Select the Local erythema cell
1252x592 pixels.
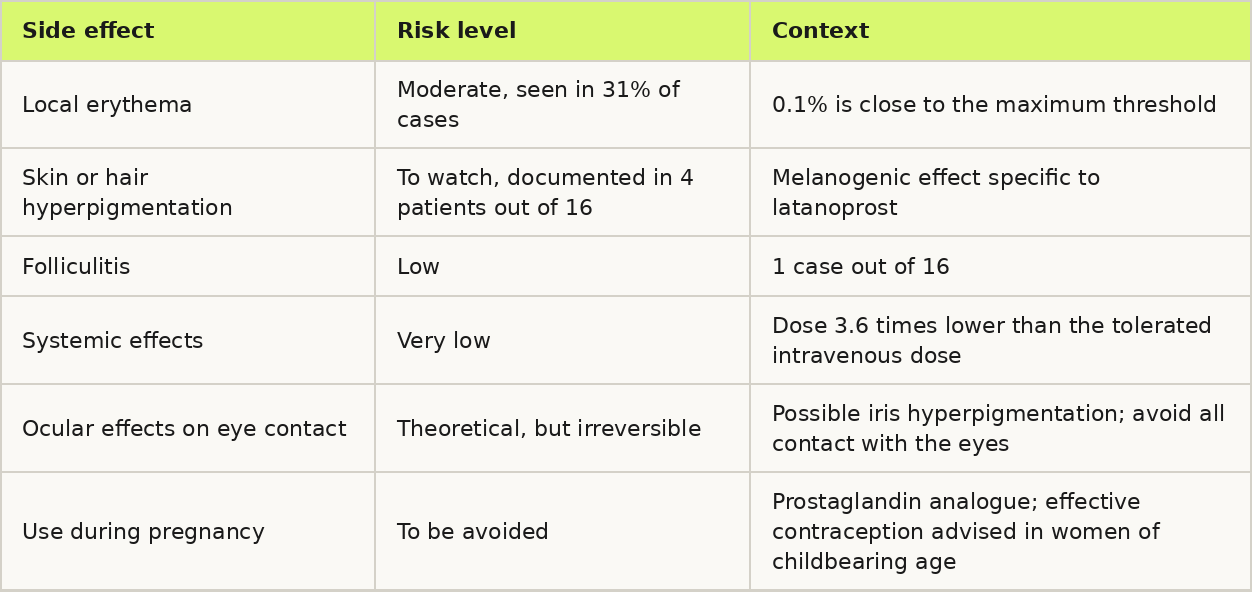click(x=188, y=105)
